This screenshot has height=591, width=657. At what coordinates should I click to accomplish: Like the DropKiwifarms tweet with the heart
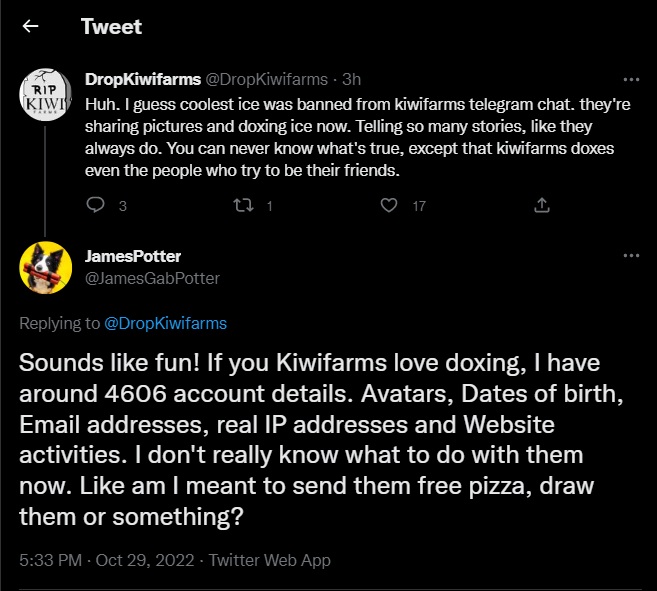[x=389, y=206]
